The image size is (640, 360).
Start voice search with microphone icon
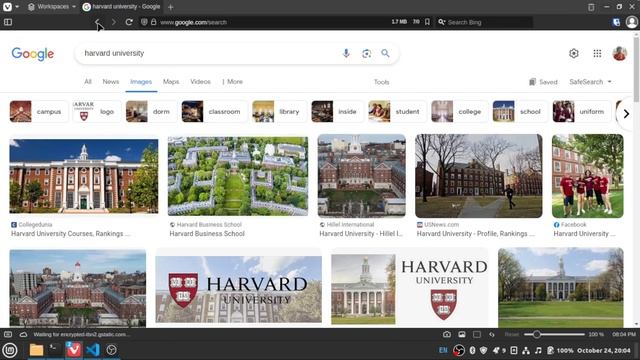346,53
